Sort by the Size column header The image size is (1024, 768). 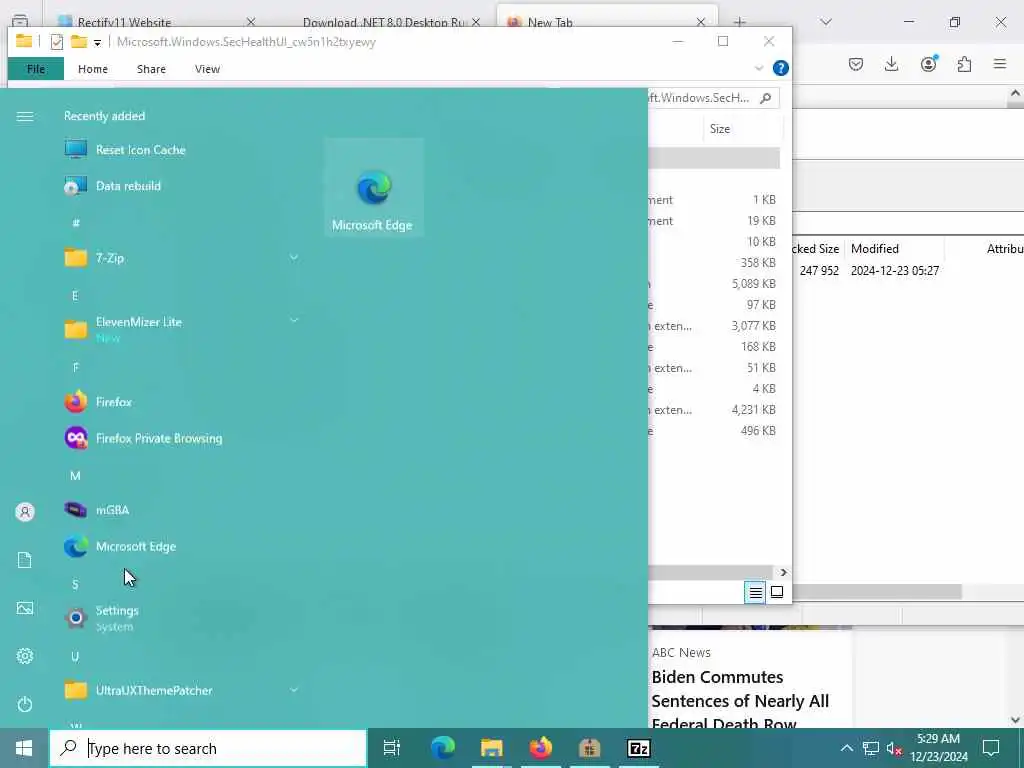[x=720, y=129]
